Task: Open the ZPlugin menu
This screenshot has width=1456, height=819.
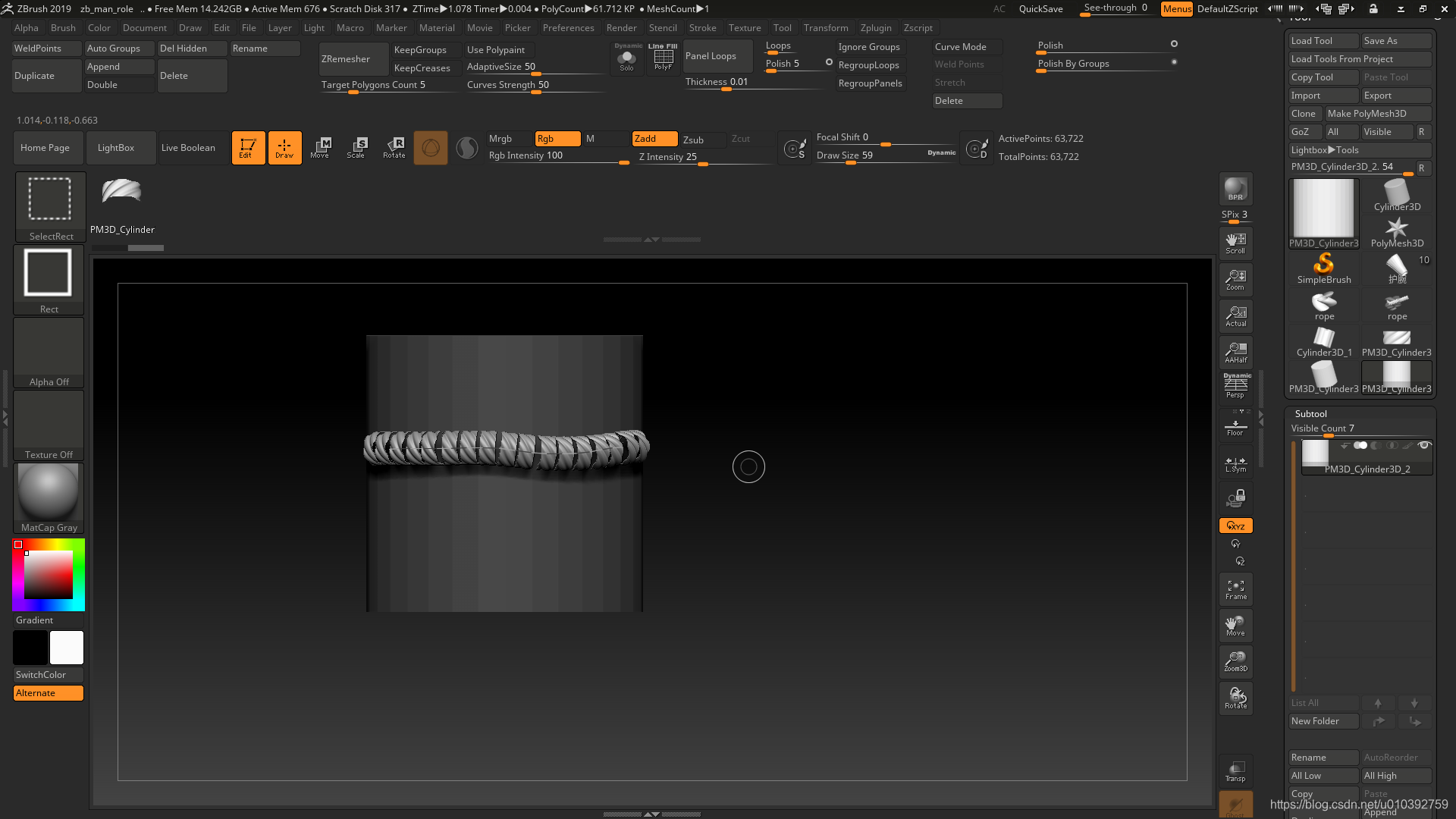Action: [x=874, y=27]
